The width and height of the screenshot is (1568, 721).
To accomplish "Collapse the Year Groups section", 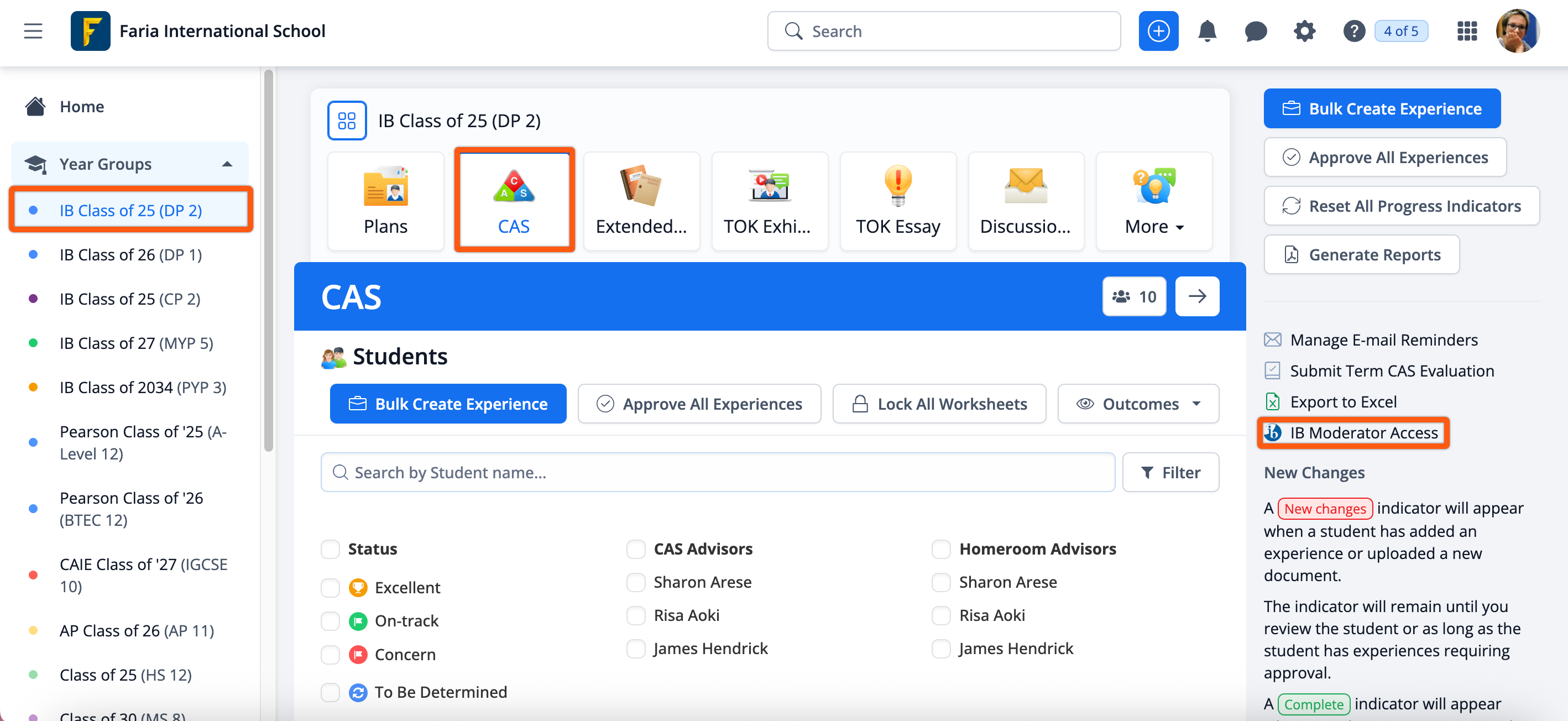I will click(x=227, y=164).
